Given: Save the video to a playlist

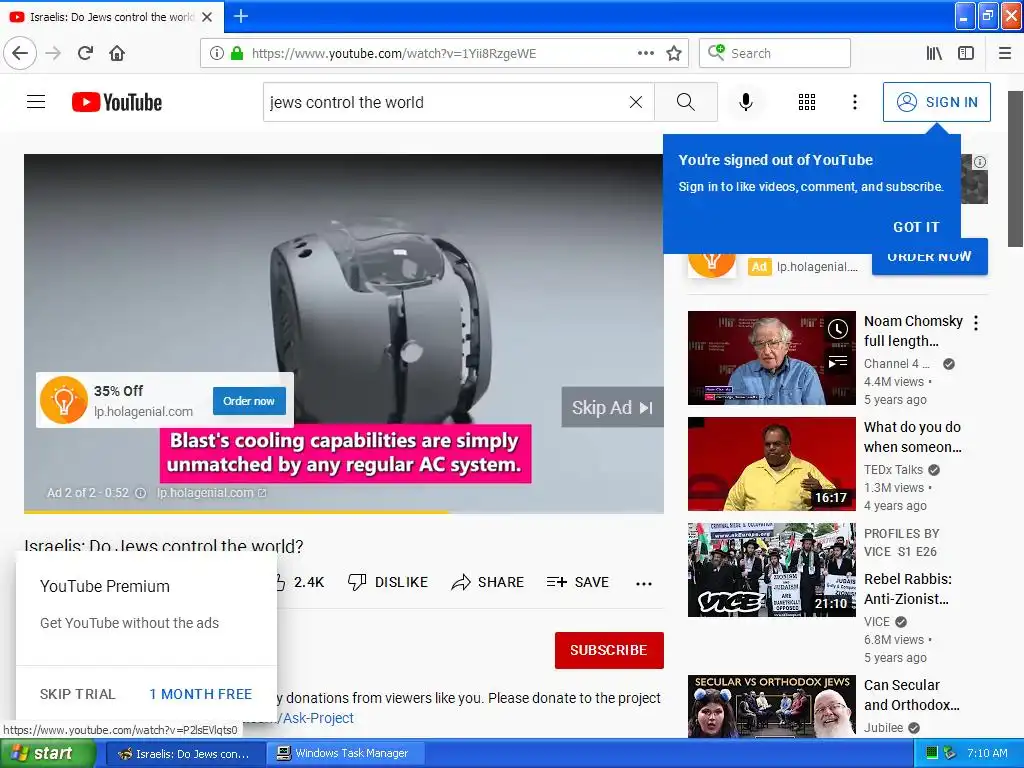Looking at the screenshot, I should tap(577, 582).
